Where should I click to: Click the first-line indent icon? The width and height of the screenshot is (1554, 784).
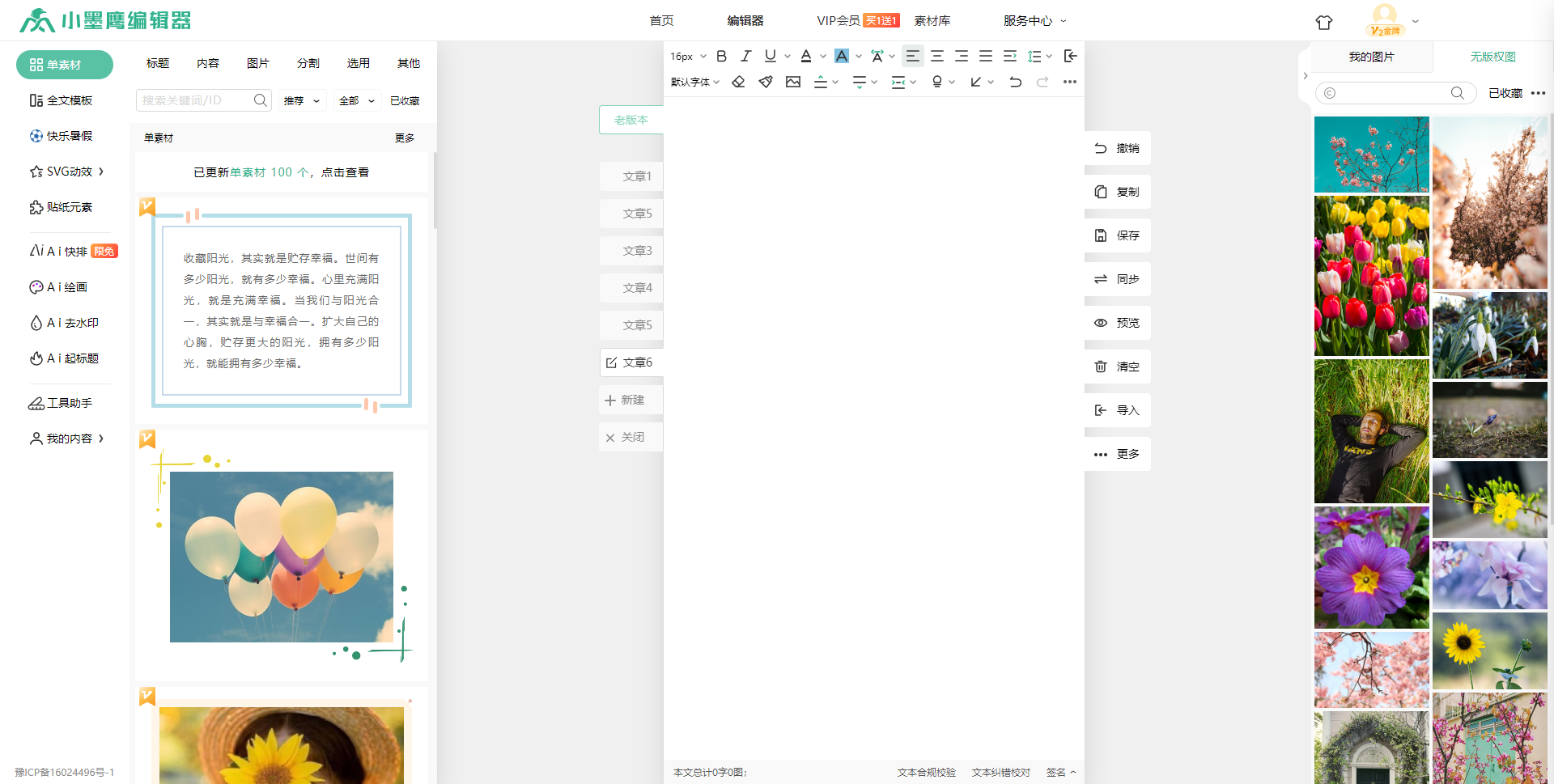point(1010,56)
